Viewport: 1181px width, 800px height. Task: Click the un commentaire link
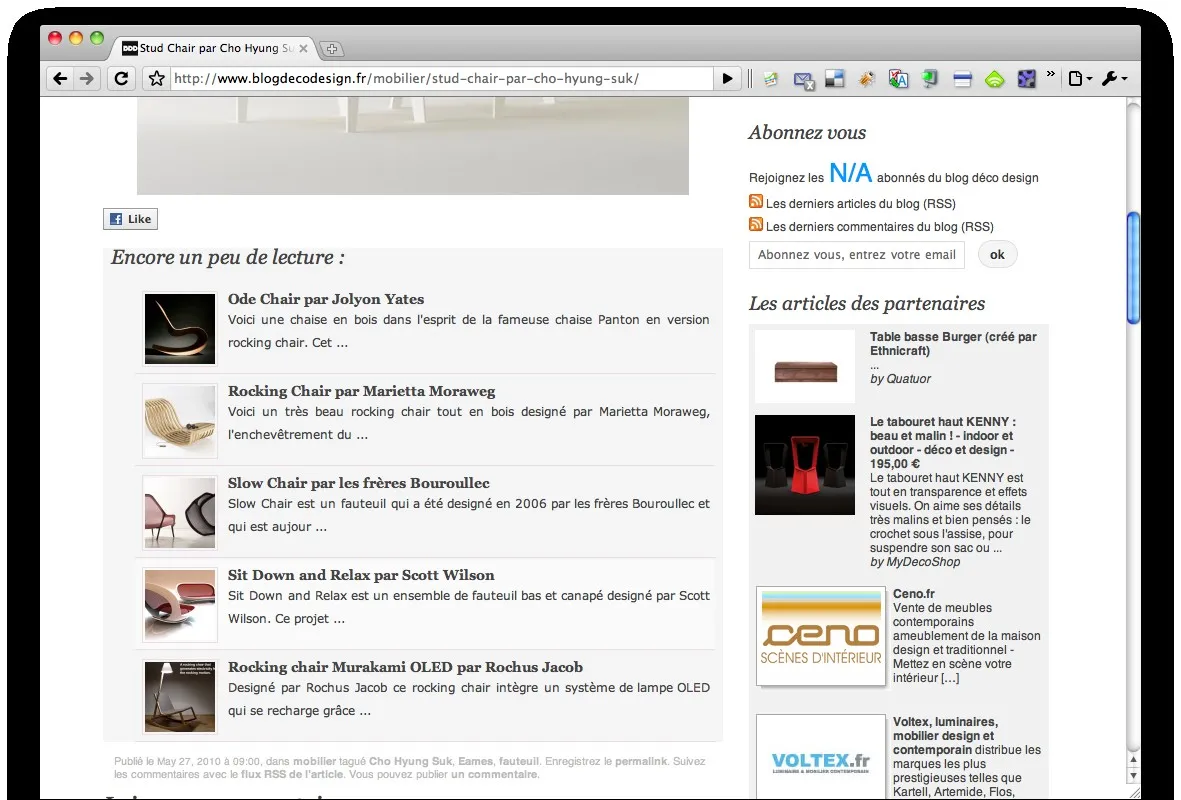point(494,774)
